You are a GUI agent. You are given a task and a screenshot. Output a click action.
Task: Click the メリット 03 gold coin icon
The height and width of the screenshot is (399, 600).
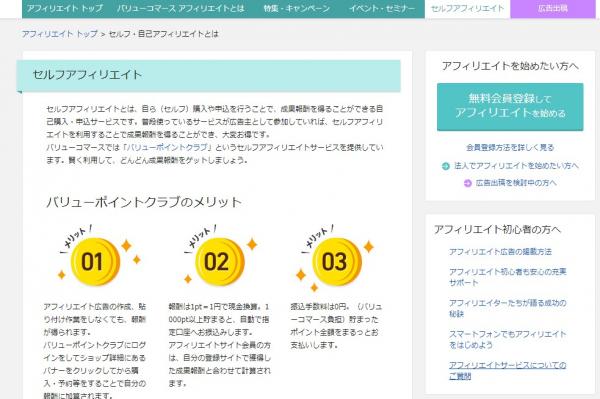click(x=337, y=262)
